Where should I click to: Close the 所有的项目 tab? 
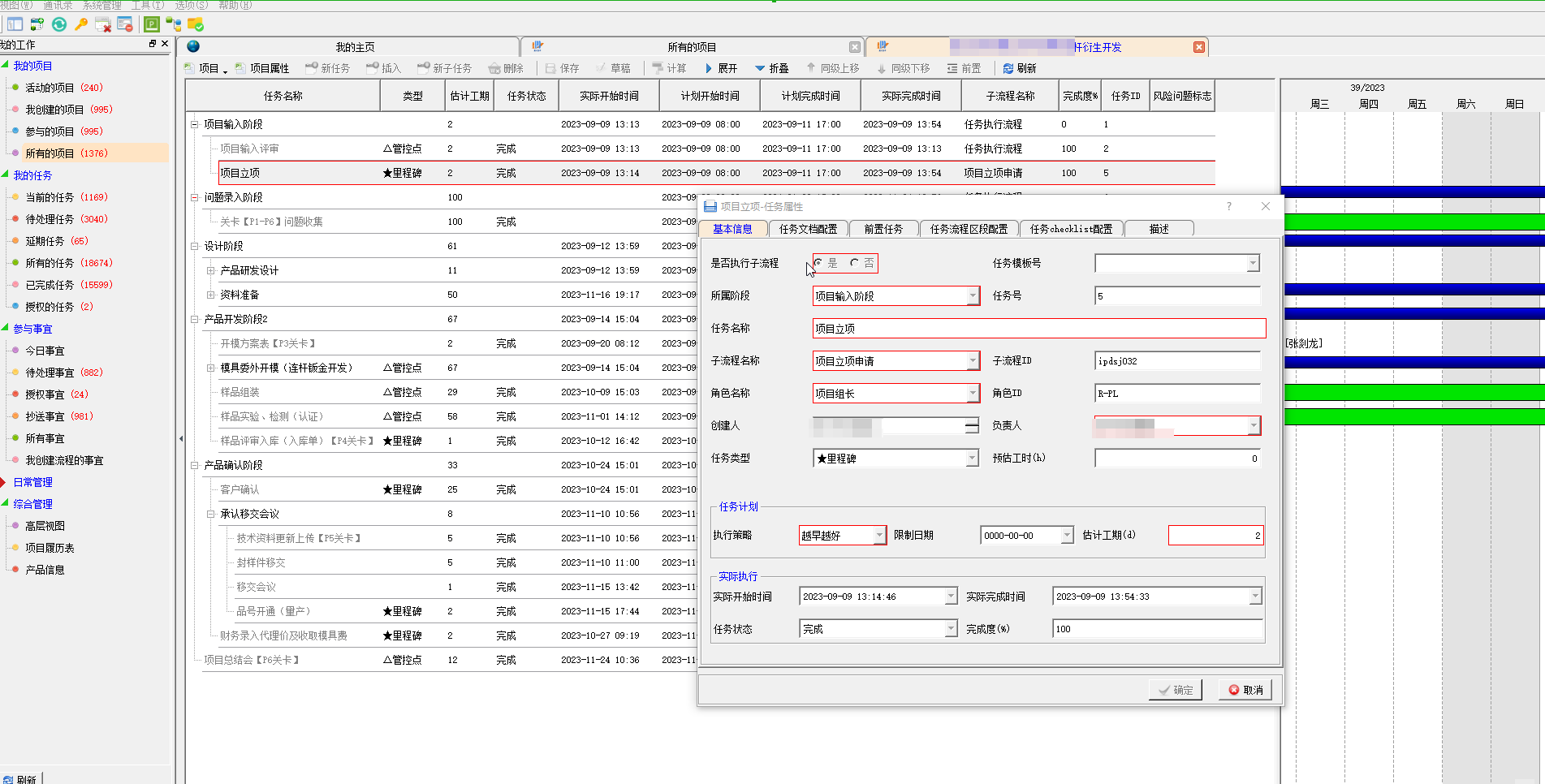(x=854, y=47)
